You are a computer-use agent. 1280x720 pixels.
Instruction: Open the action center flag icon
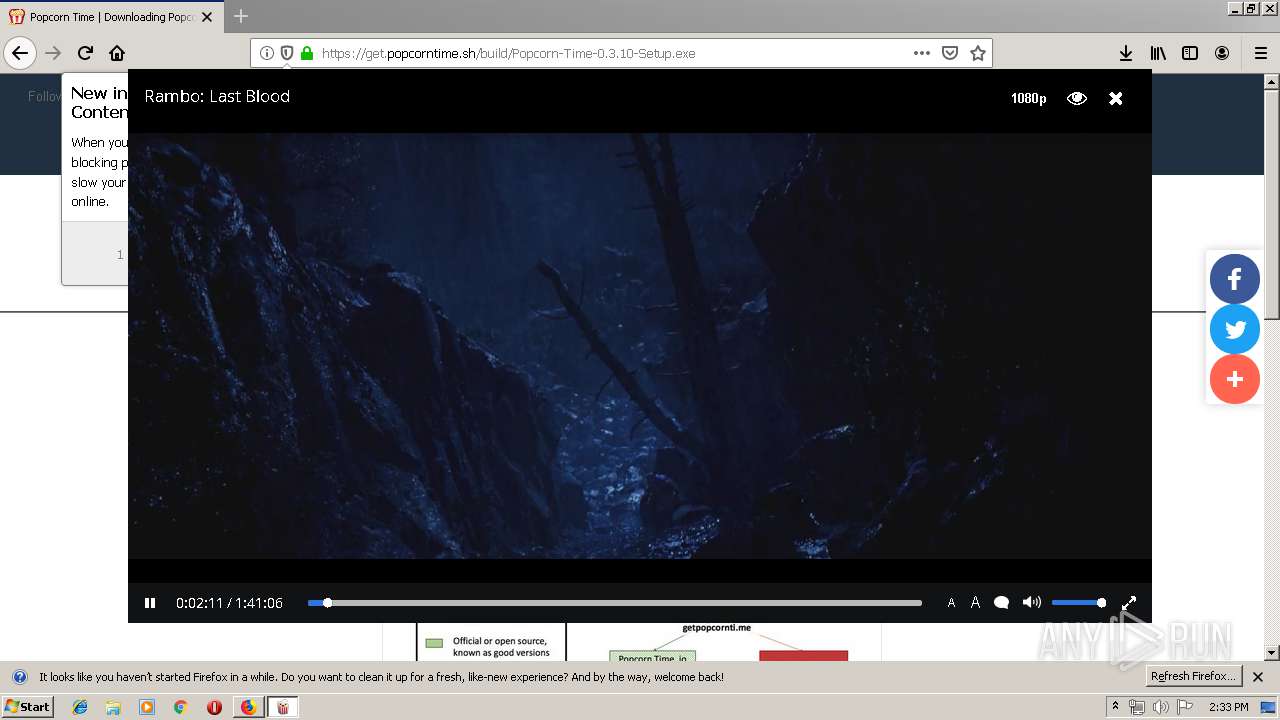click(1184, 707)
